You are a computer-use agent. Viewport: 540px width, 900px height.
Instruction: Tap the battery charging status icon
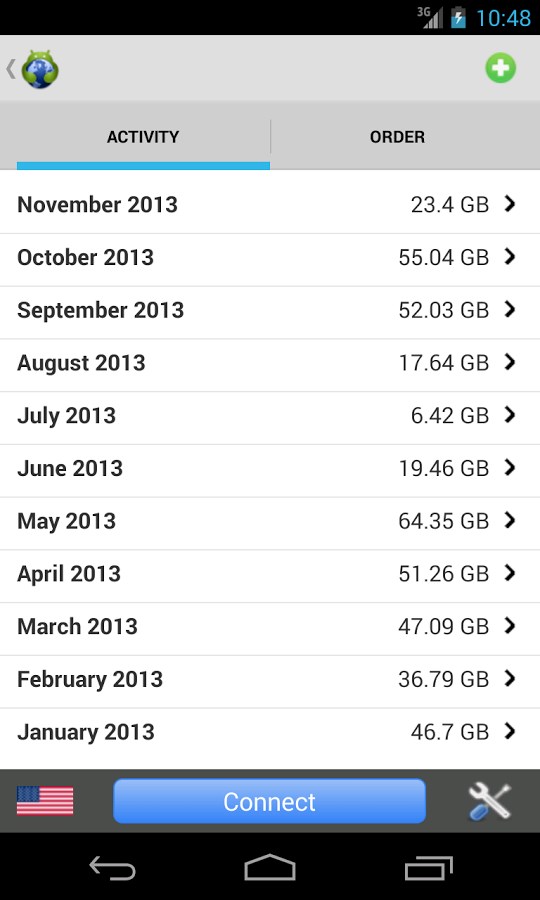[x=458, y=18]
